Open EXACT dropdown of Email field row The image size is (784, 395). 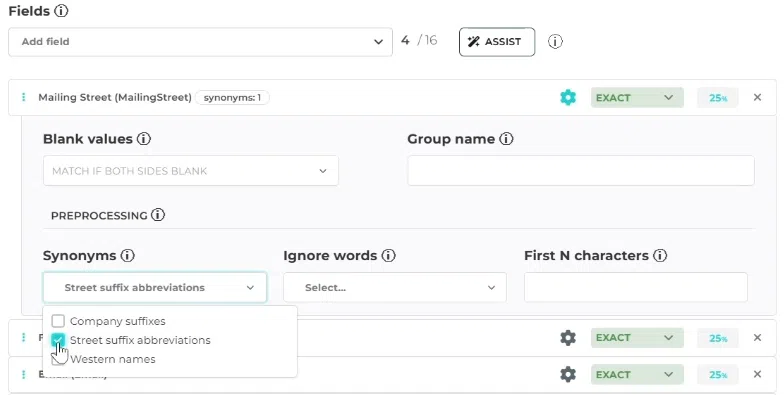pyautogui.click(x=637, y=374)
